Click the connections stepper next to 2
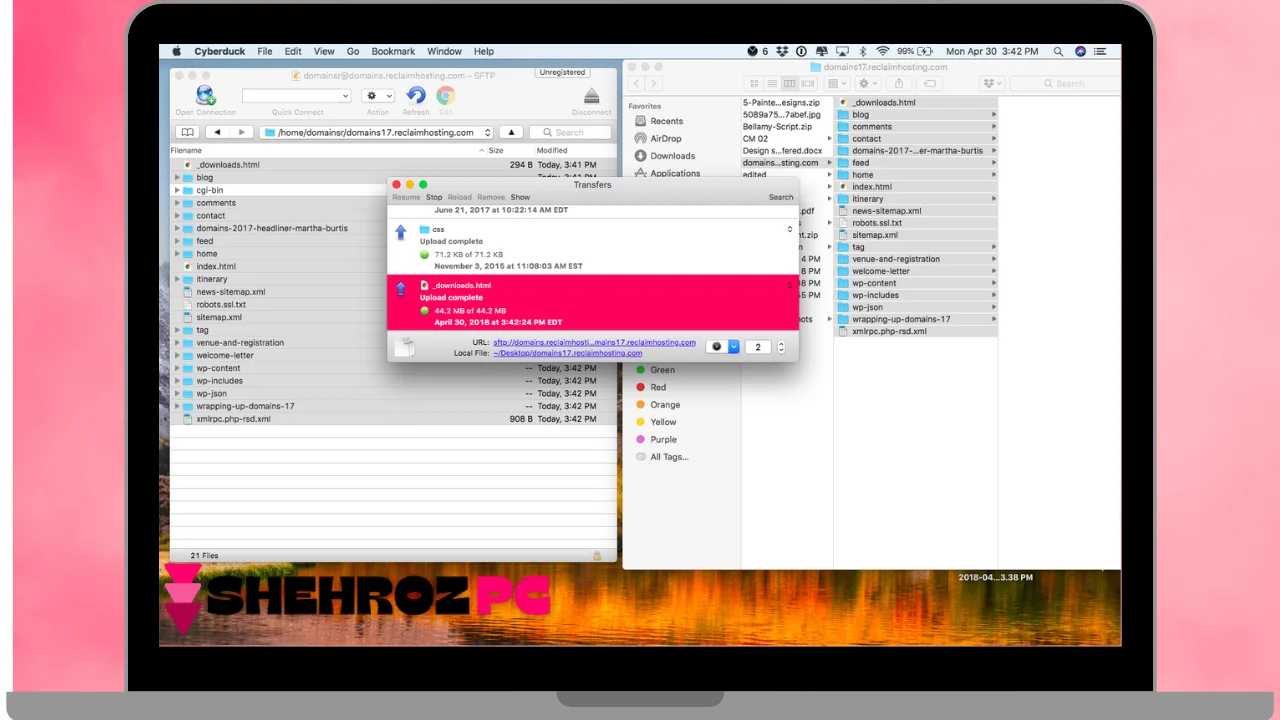This screenshot has width=1280, height=720. click(x=781, y=347)
